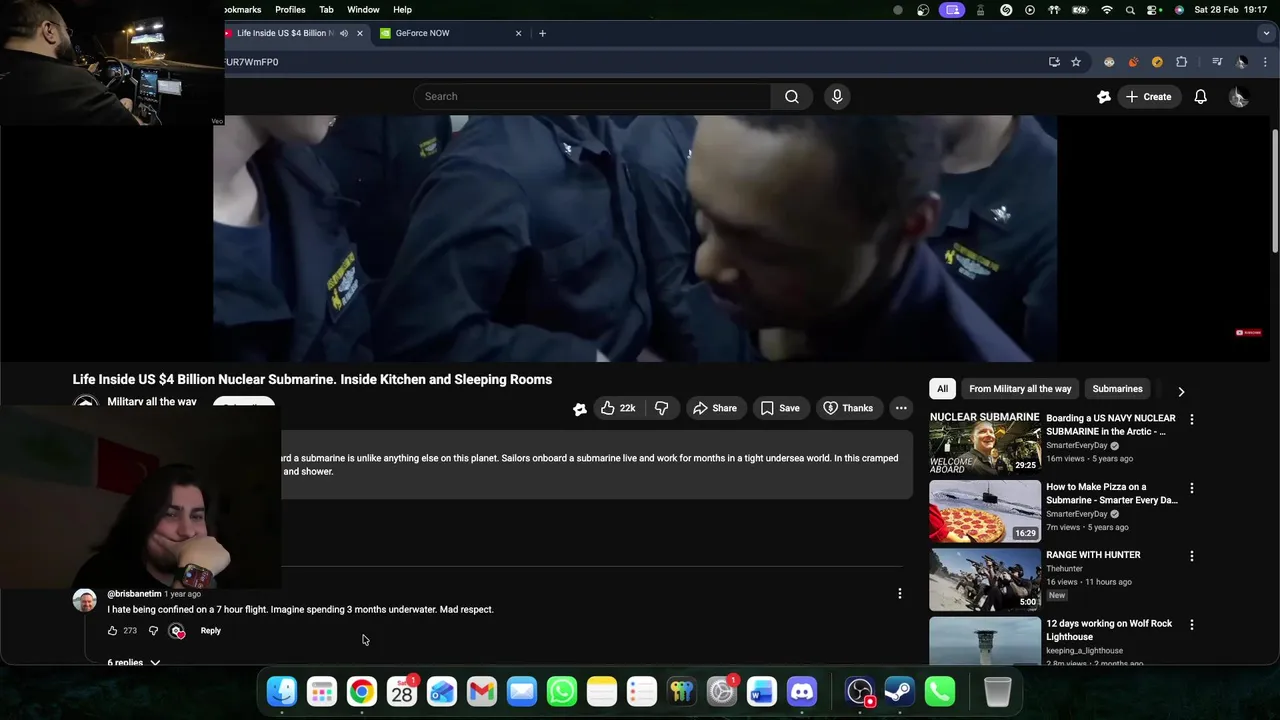
Task: Open Control Center in menu bar
Action: [1154, 10]
